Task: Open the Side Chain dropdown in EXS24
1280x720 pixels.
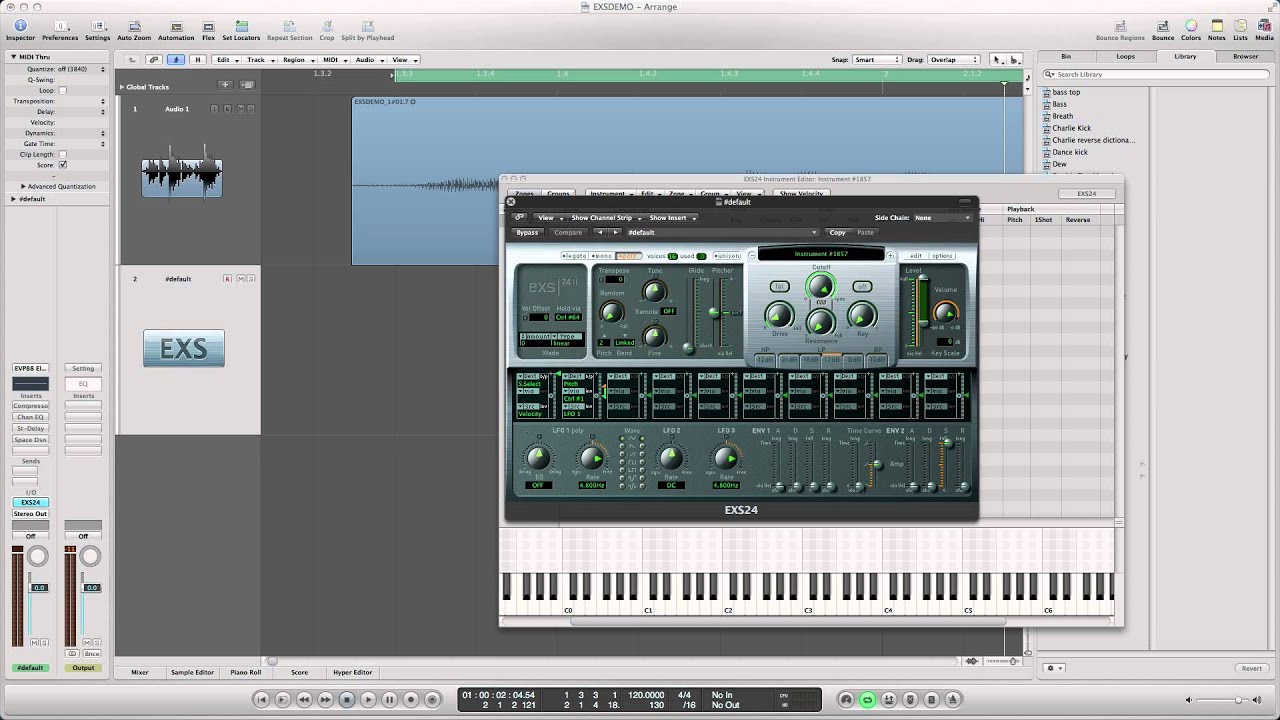Action: pyautogui.click(x=941, y=217)
